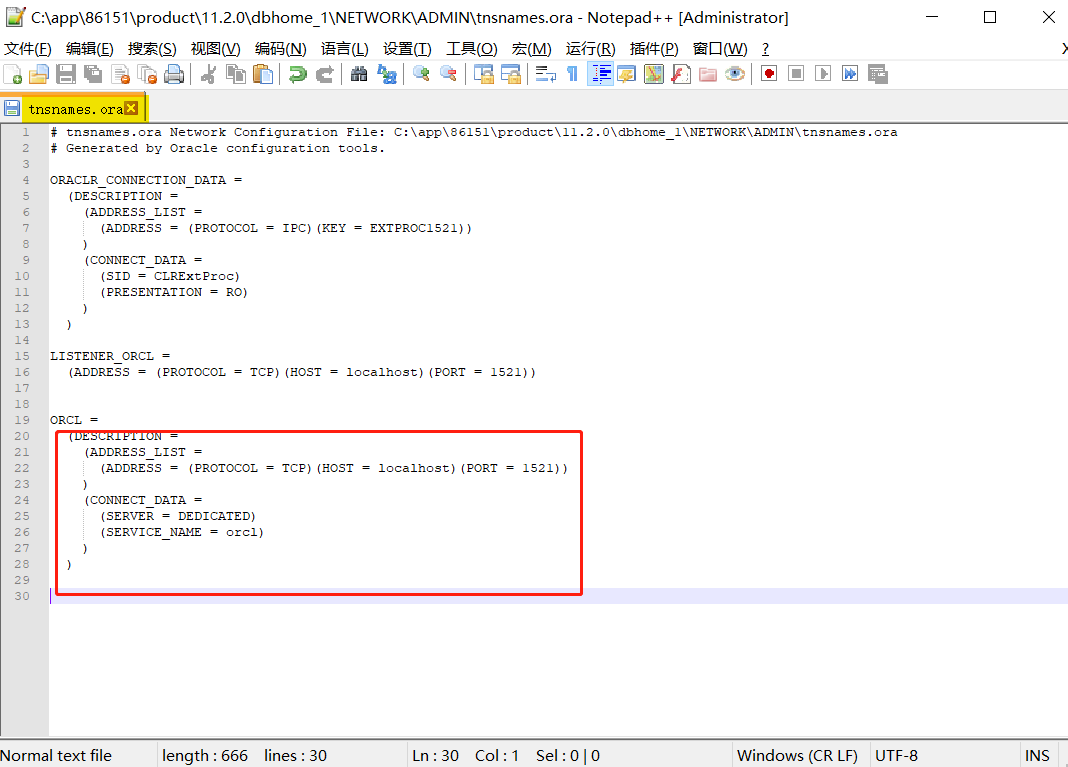Open the 编辑(E) menu
The image size is (1068, 767).
90,49
